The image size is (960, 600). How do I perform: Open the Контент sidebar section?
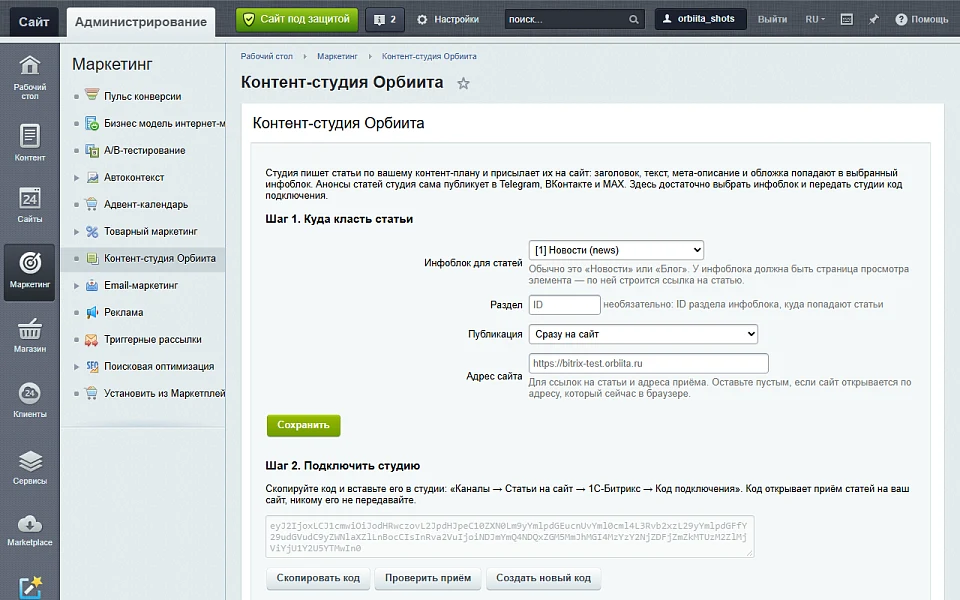(x=29, y=142)
